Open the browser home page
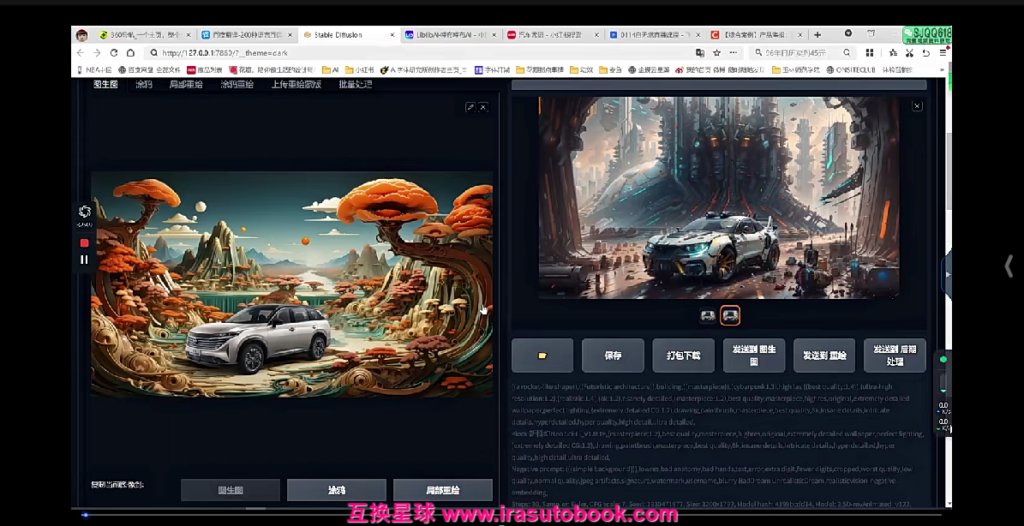The image size is (1024, 526). tap(131, 53)
